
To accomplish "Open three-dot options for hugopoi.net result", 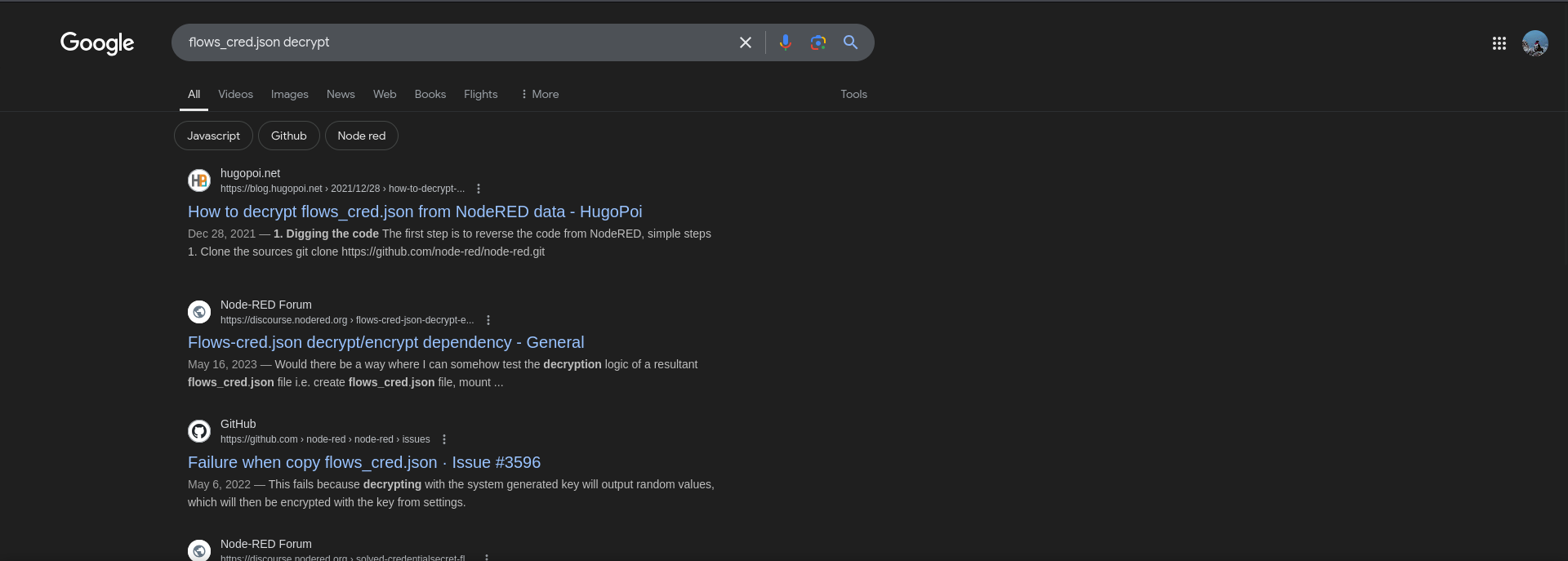I will [x=479, y=189].
